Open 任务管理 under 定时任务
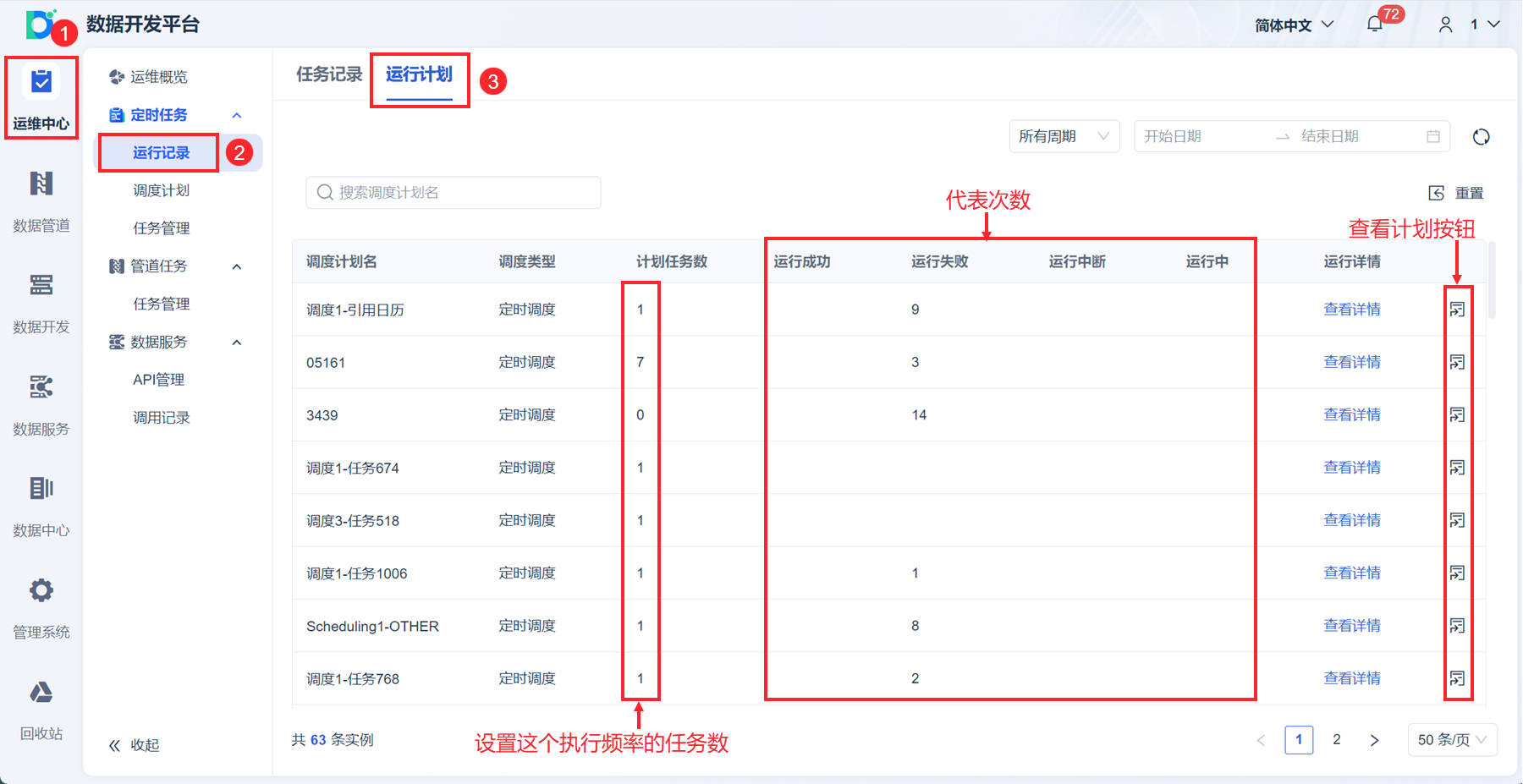The width and height of the screenshot is (1523, 784). 162,228
